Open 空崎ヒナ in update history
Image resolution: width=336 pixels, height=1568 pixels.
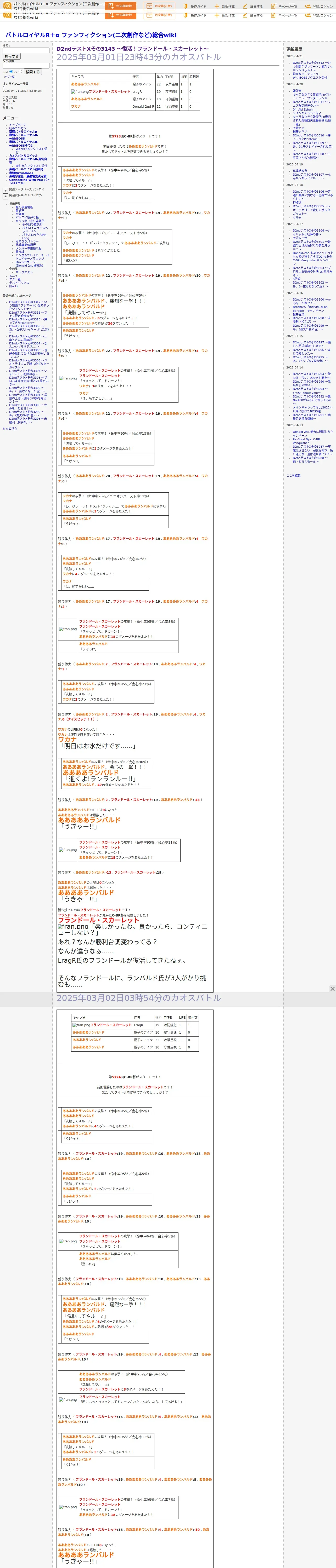point(298,128)
